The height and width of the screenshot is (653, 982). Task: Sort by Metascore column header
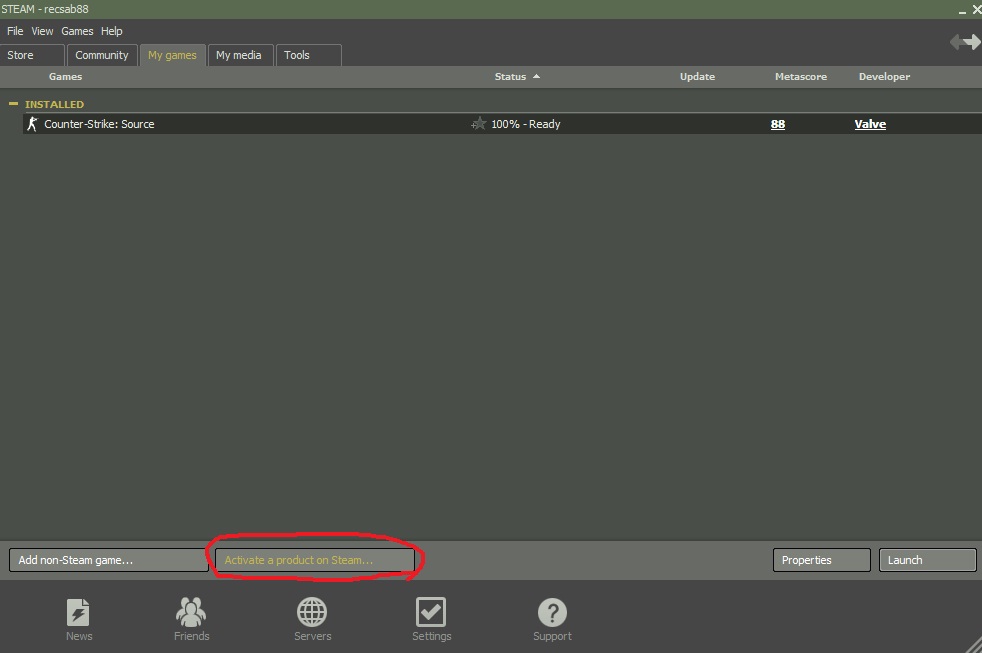pos(800,76)
